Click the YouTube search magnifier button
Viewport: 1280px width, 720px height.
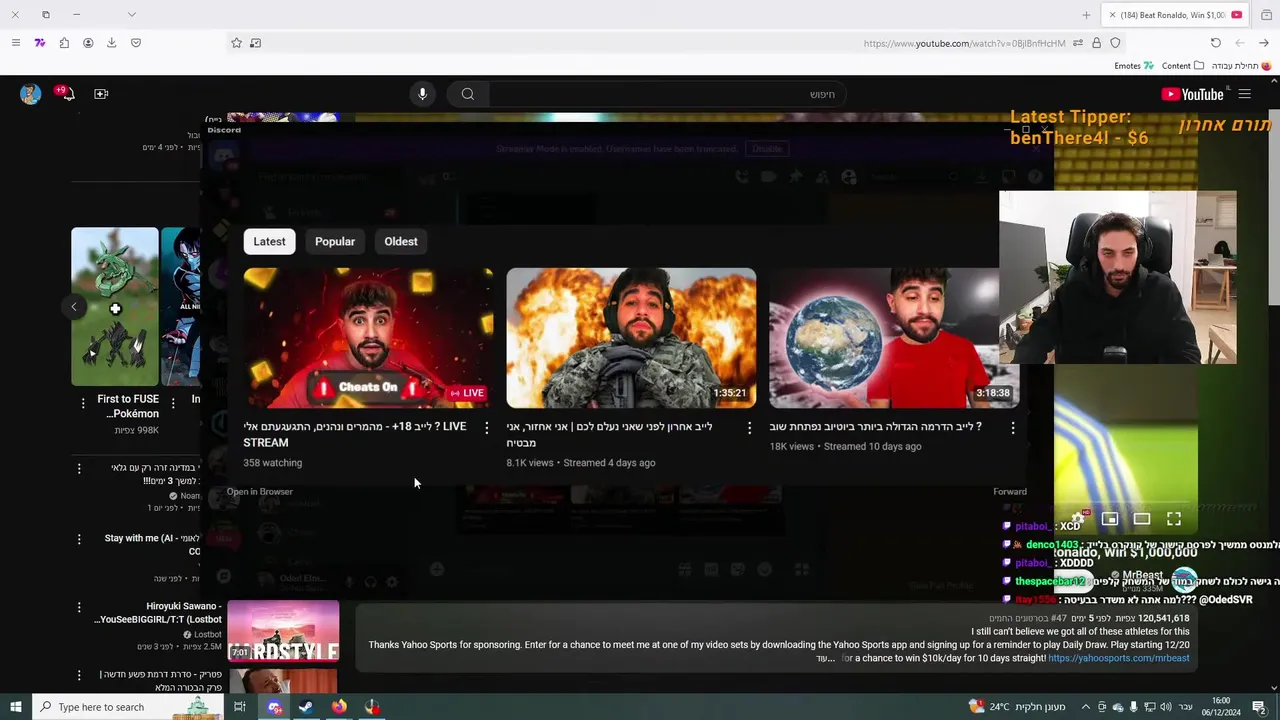468,94
